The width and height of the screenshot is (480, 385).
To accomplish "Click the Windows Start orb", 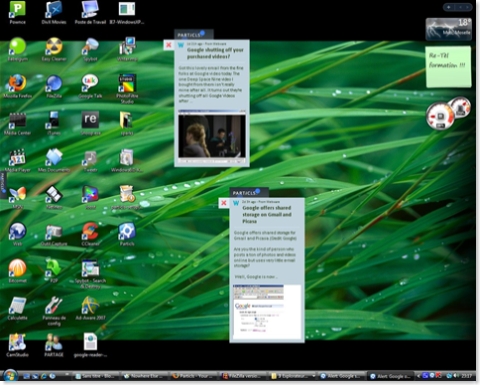I will coord(10,376).
